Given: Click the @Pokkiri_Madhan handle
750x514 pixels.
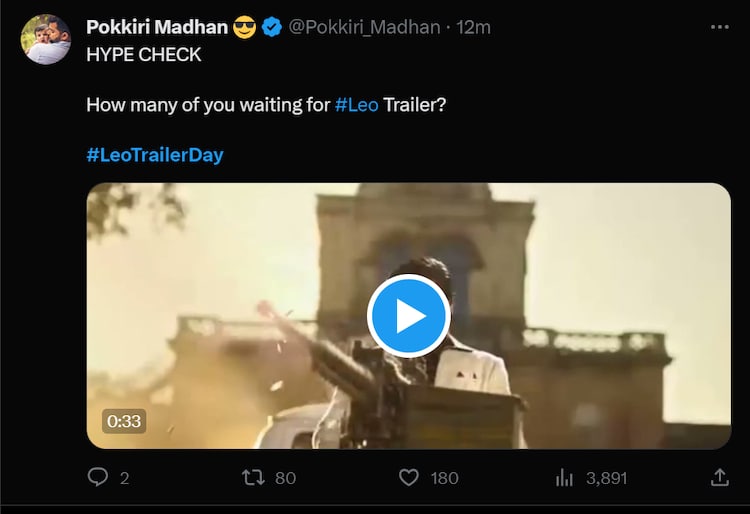Looking at the screenshot, I should [x=364, y=27].
